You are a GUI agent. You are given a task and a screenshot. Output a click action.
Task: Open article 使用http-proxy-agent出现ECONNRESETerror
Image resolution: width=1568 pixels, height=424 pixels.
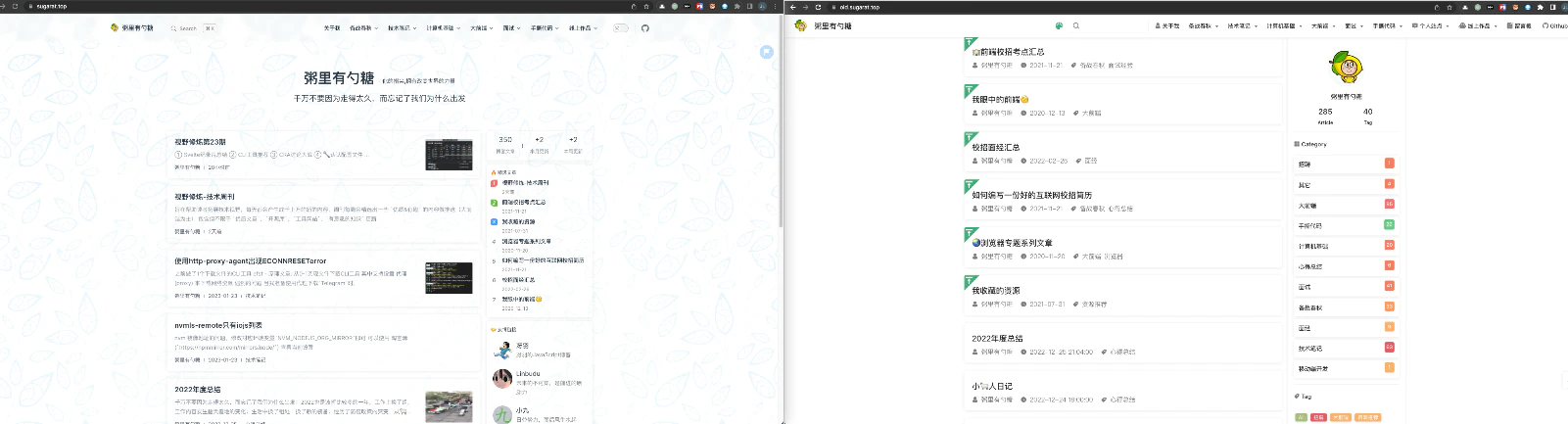coord(251,261)
